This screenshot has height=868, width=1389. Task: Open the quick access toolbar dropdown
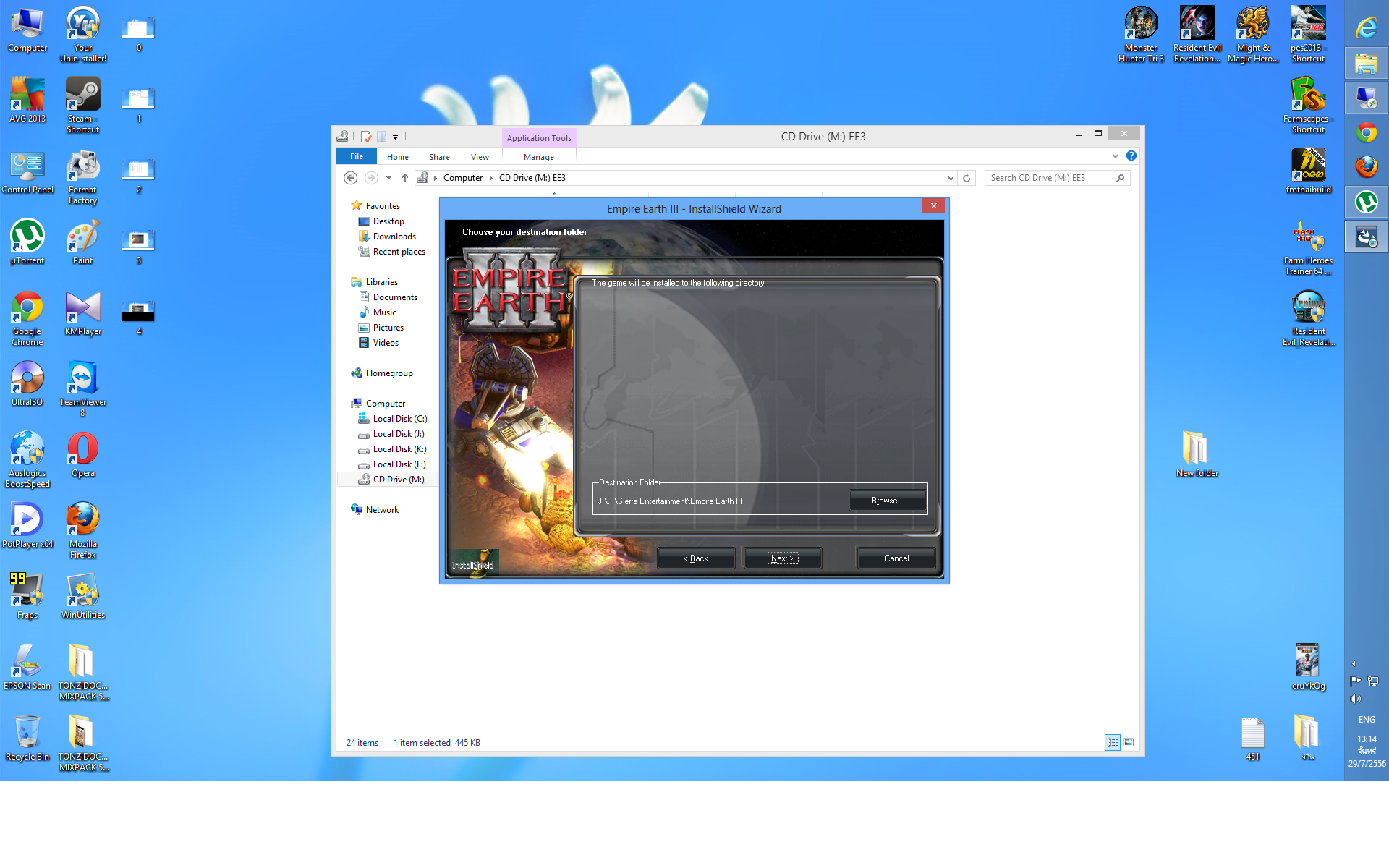tap(395, 137)
